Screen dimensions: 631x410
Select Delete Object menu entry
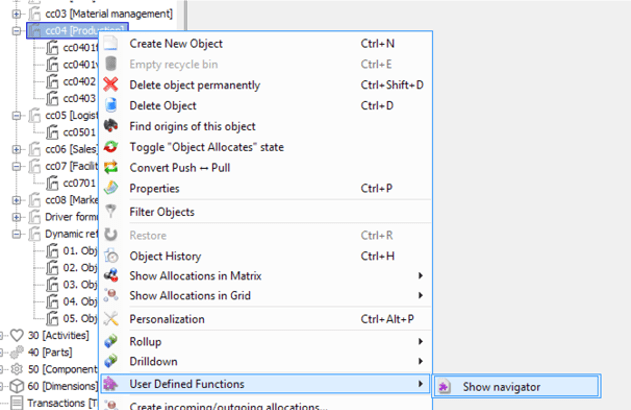[x=266, y=105]
